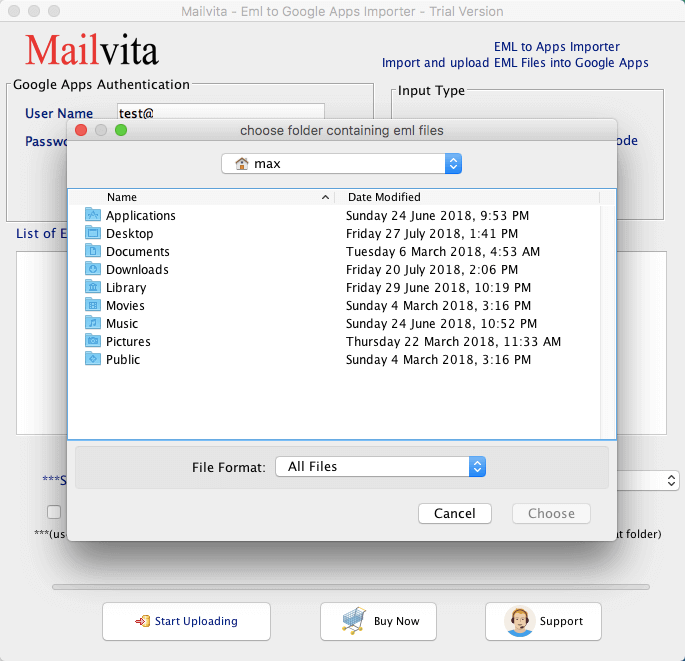Click the Support button
685x661 pixels.
point(543,621)
